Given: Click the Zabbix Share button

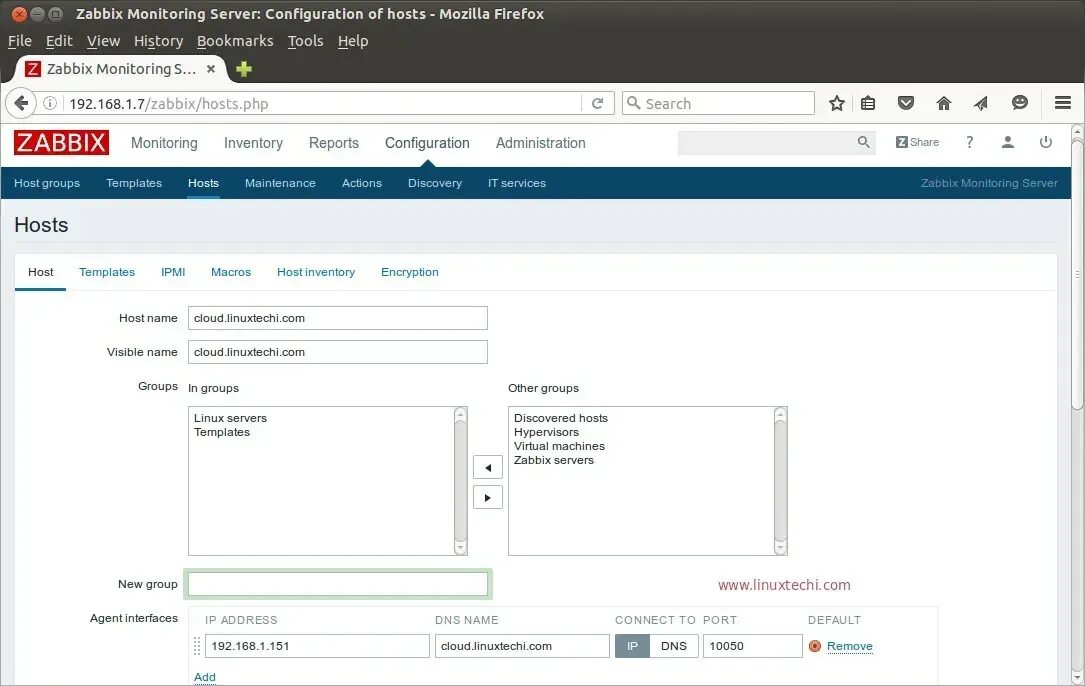Looking at the screenshot, I should click(917, 142).
